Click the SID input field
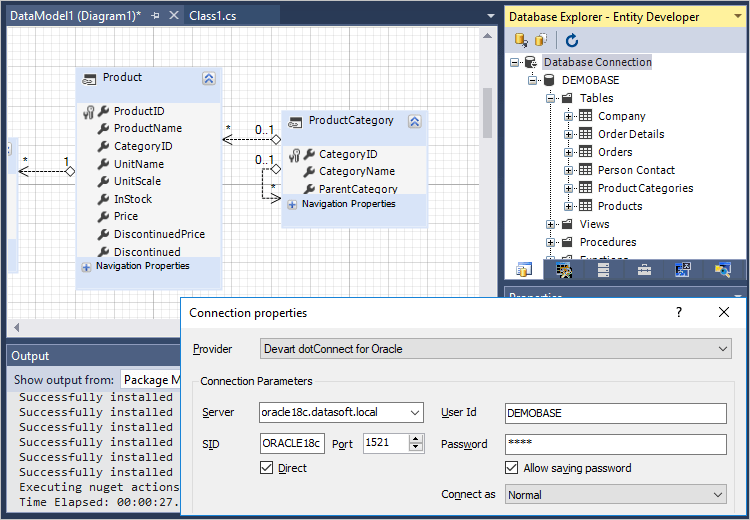750x520 pixels. [292, 443]
